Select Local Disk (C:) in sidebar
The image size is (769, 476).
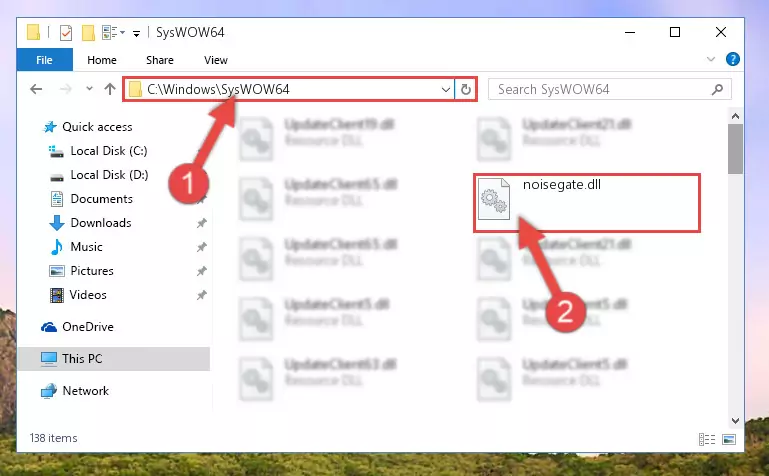(108, 150)
